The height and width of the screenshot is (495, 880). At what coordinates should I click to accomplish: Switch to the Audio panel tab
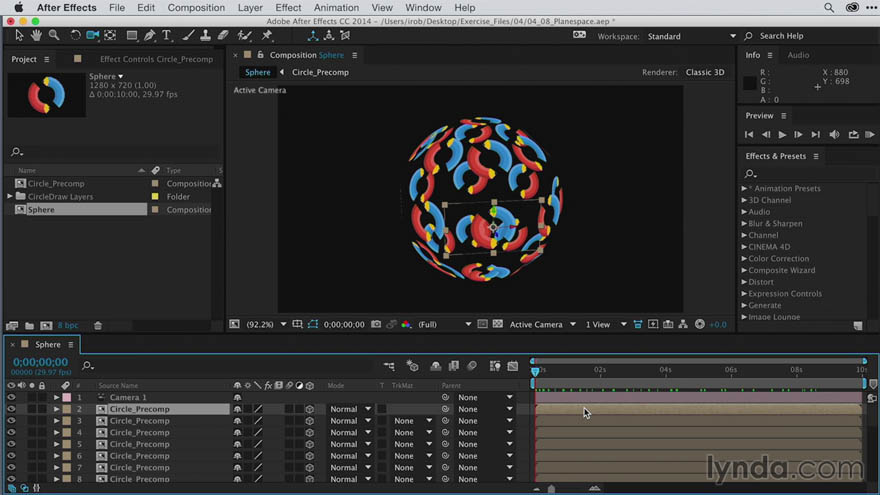tap(798, 55)
